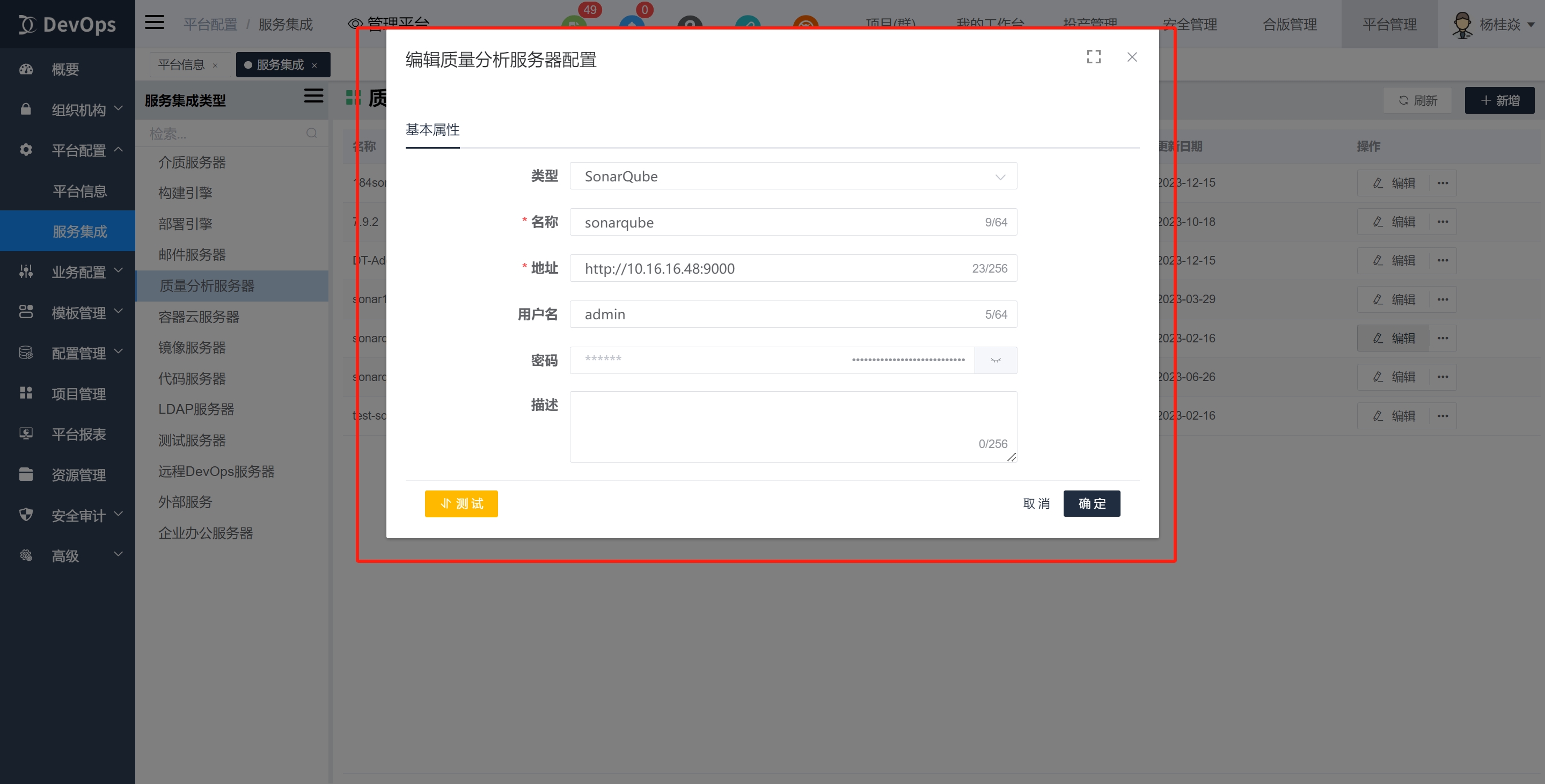Click the search magnifier in 检索 box

tap(311, 133)
